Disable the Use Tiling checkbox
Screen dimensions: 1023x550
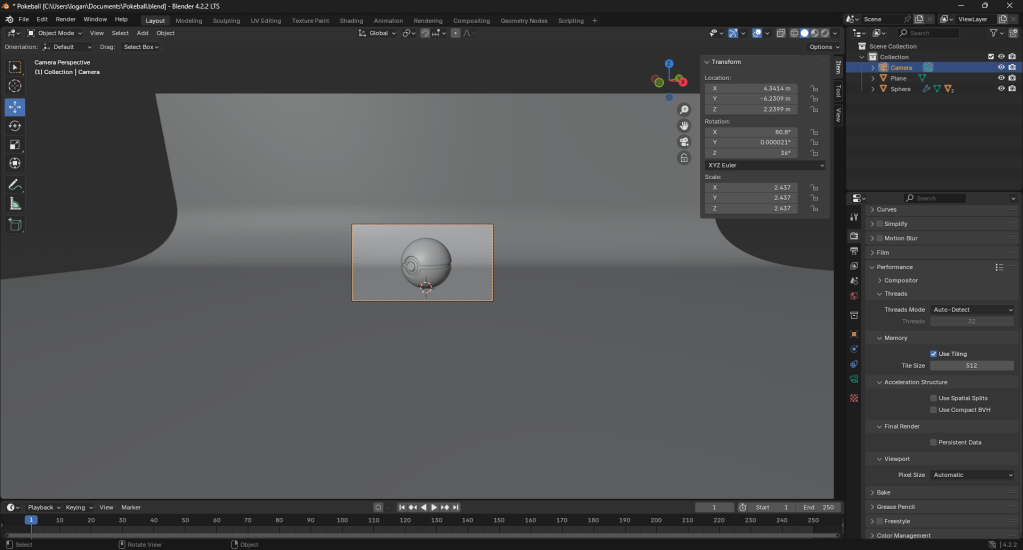(933, 354)
